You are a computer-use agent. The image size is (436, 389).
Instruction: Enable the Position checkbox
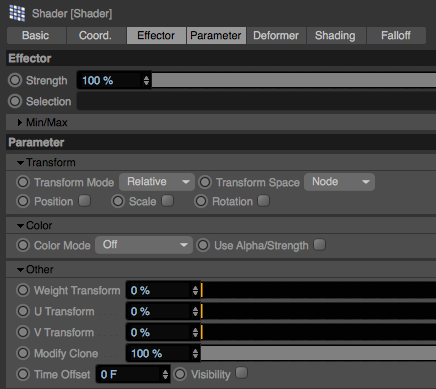click(x=85, y=201)
